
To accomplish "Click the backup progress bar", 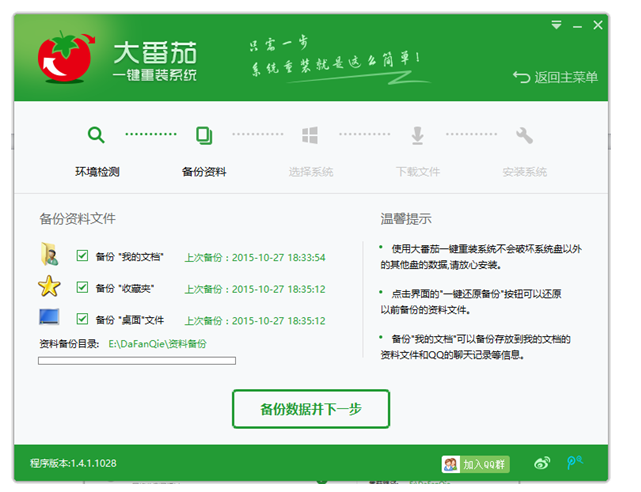I will coord(137,360).
